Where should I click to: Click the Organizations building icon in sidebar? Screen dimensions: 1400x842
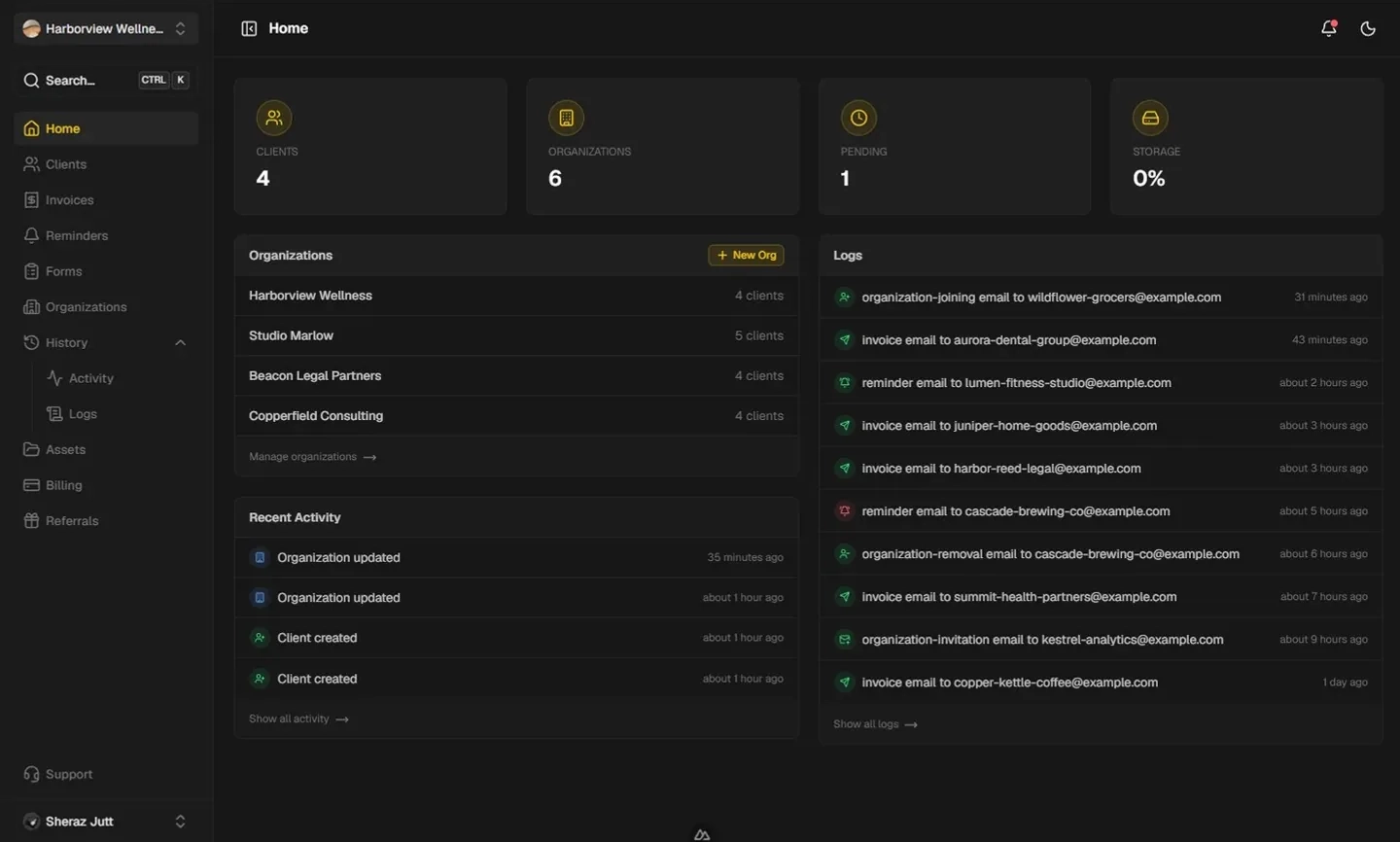point(31,307)
